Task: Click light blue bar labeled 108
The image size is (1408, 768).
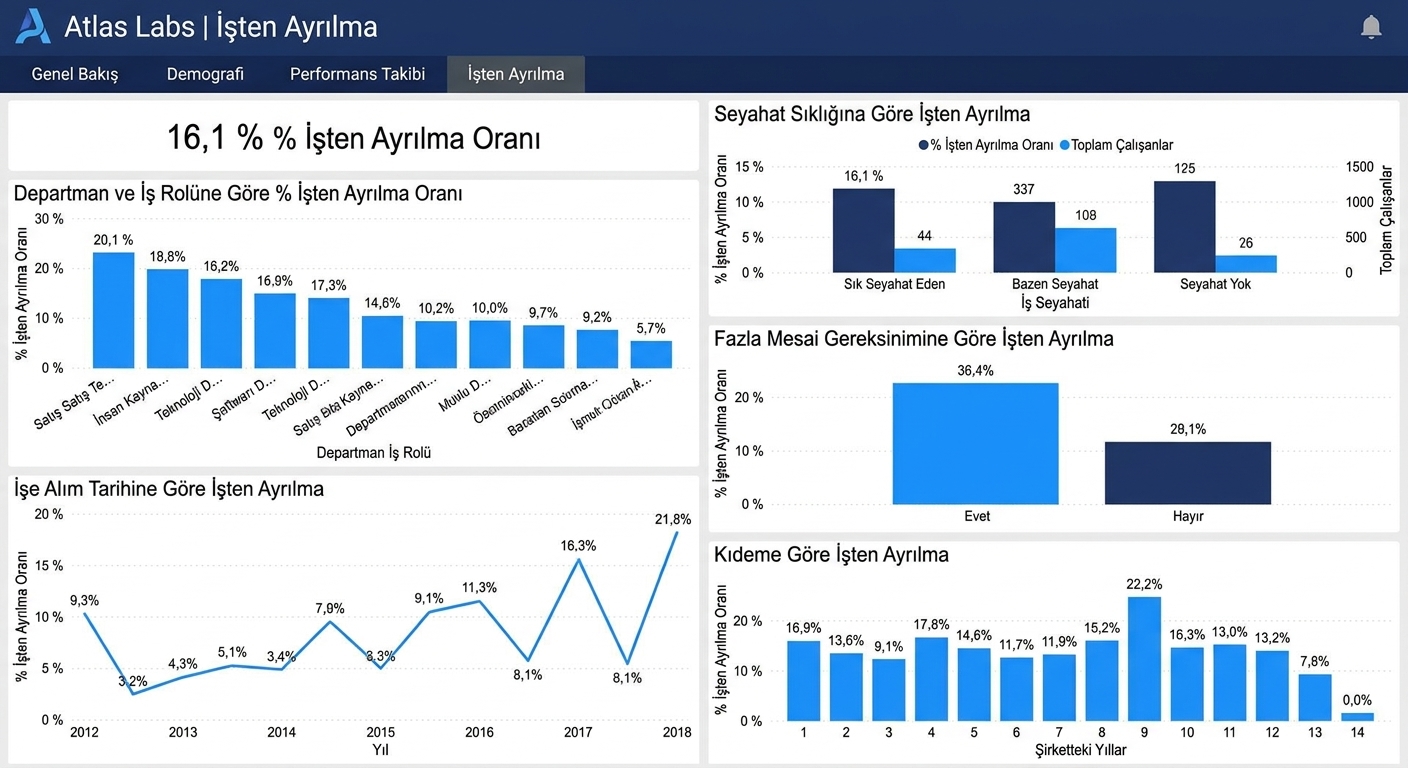Action: click(1085, 250)
